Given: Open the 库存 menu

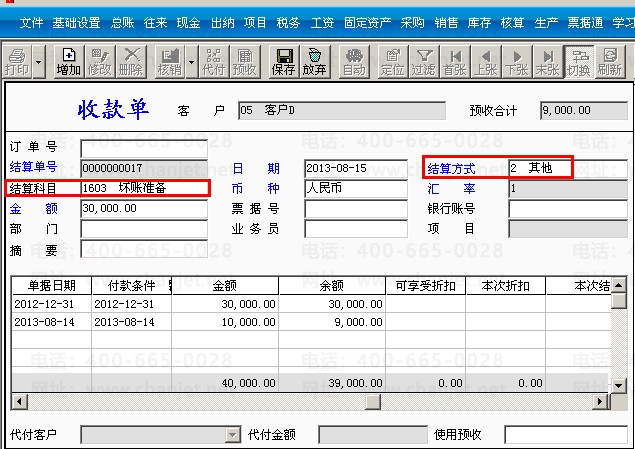Looking at the screenshot, I should point(479,23).
